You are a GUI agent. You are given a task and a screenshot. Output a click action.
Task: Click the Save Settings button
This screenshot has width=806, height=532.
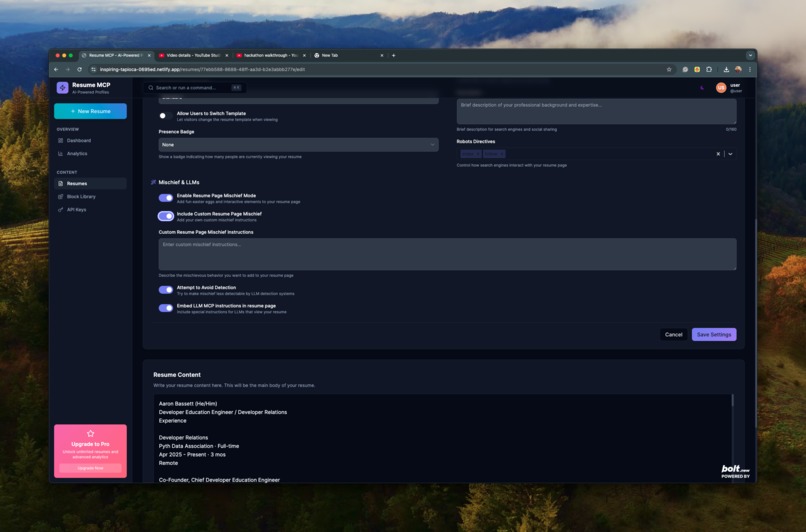point(714,335)
